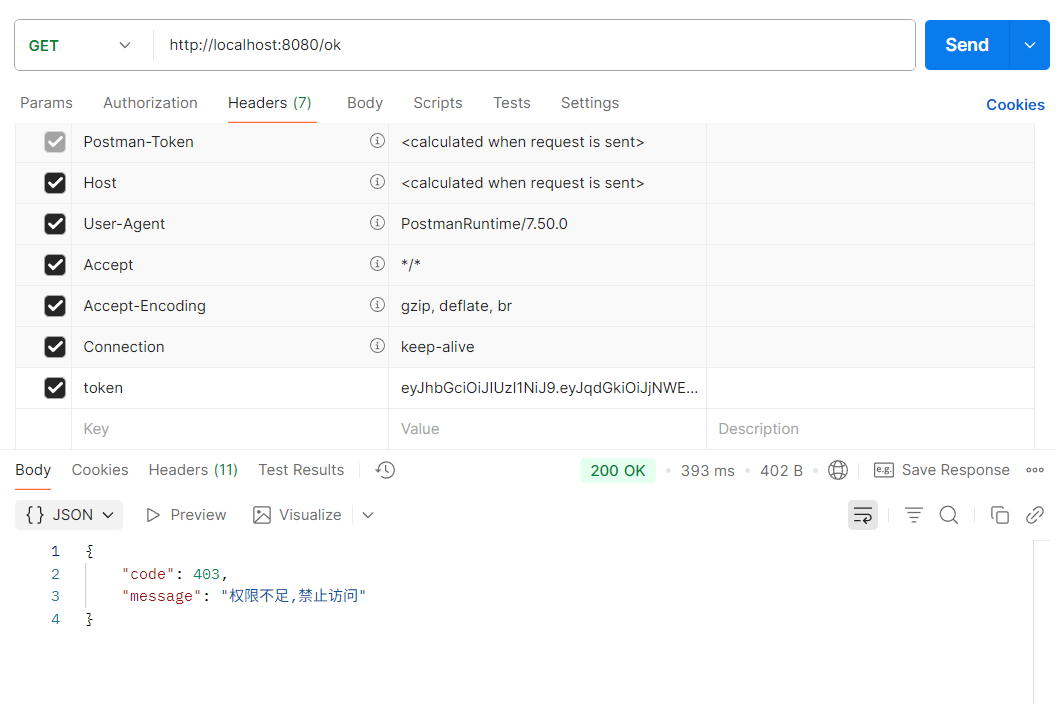This screenshot has width=1056, height=704.
Task: Send the request
Action: [x=967, y=45]
